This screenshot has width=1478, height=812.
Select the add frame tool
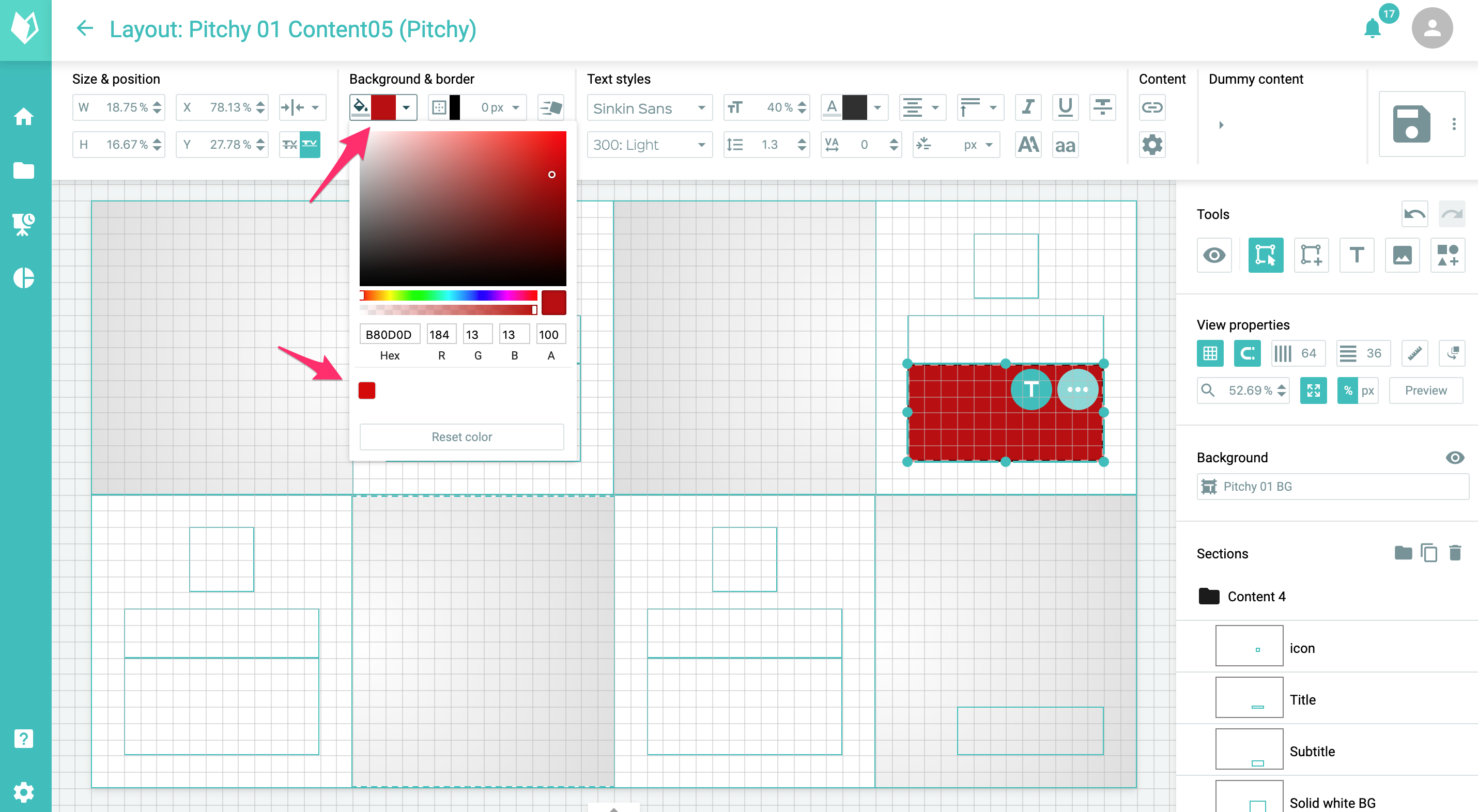(x=1312, y=255)
